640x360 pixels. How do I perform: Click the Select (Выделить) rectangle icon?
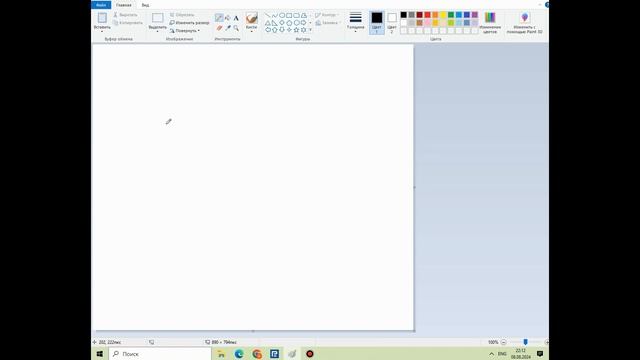(158, 18)
